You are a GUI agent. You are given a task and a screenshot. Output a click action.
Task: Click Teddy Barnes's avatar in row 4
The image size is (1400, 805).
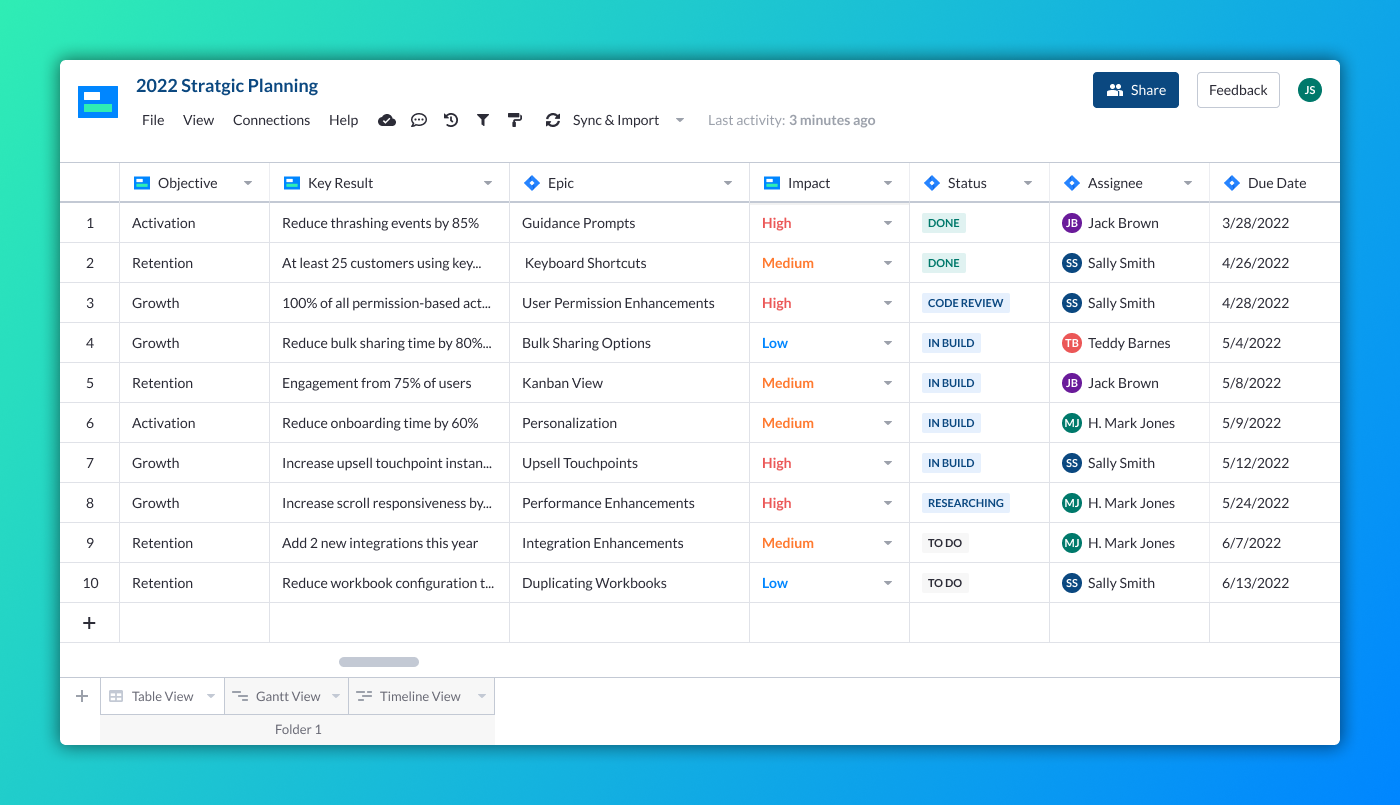[x=1070, y=342]
